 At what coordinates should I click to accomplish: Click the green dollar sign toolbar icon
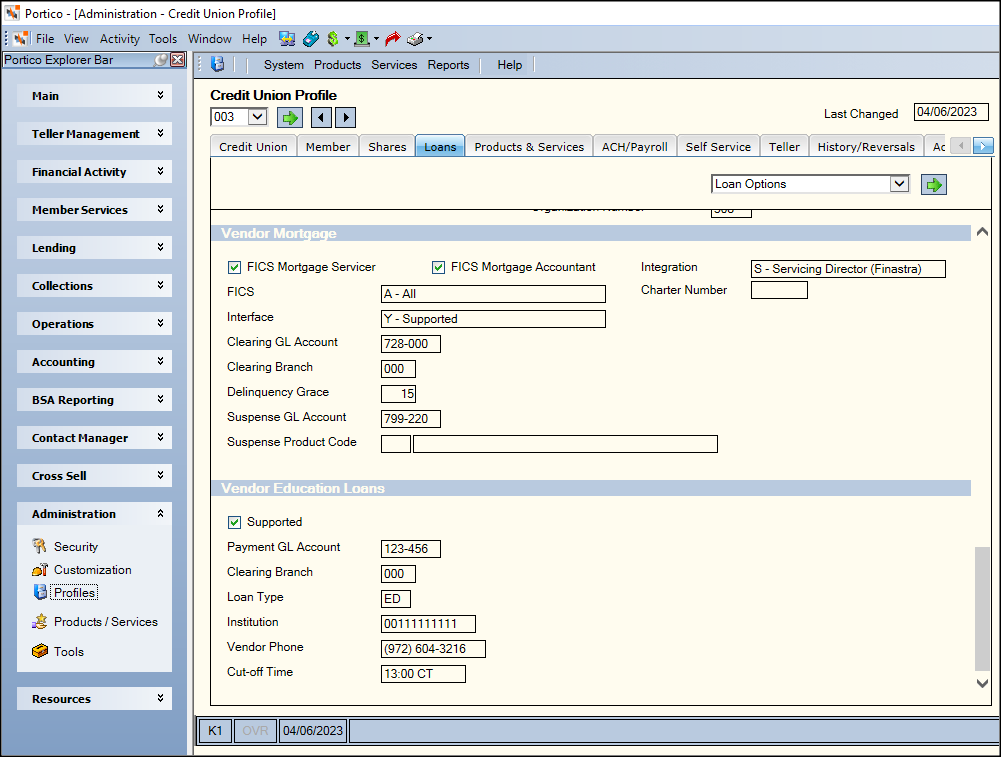click(333, 39)
